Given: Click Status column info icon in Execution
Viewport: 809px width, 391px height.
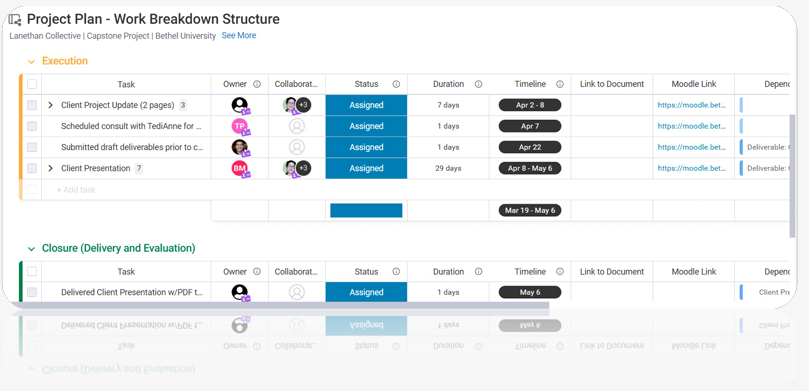Looking at the screenshot, I should tap(396, 84).
